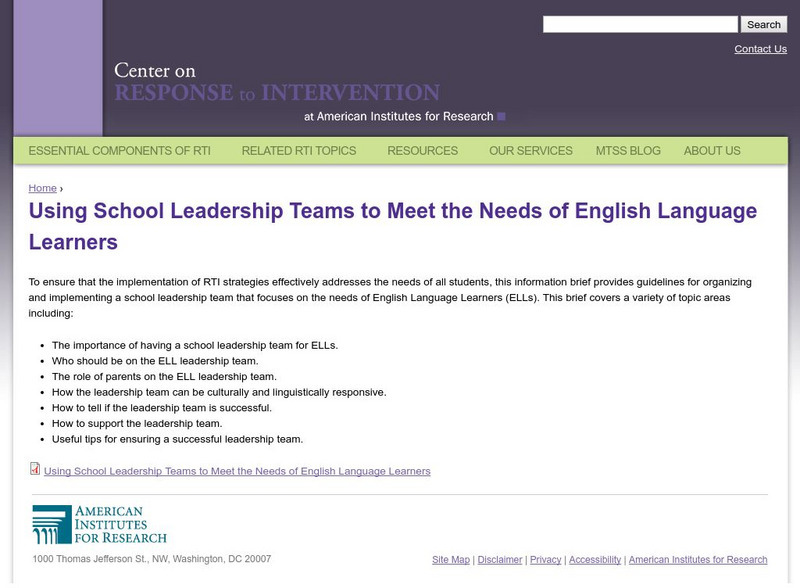Click the search text field
Image resolution: width=800 pixels, height=588 pixels.
[640, 25]
